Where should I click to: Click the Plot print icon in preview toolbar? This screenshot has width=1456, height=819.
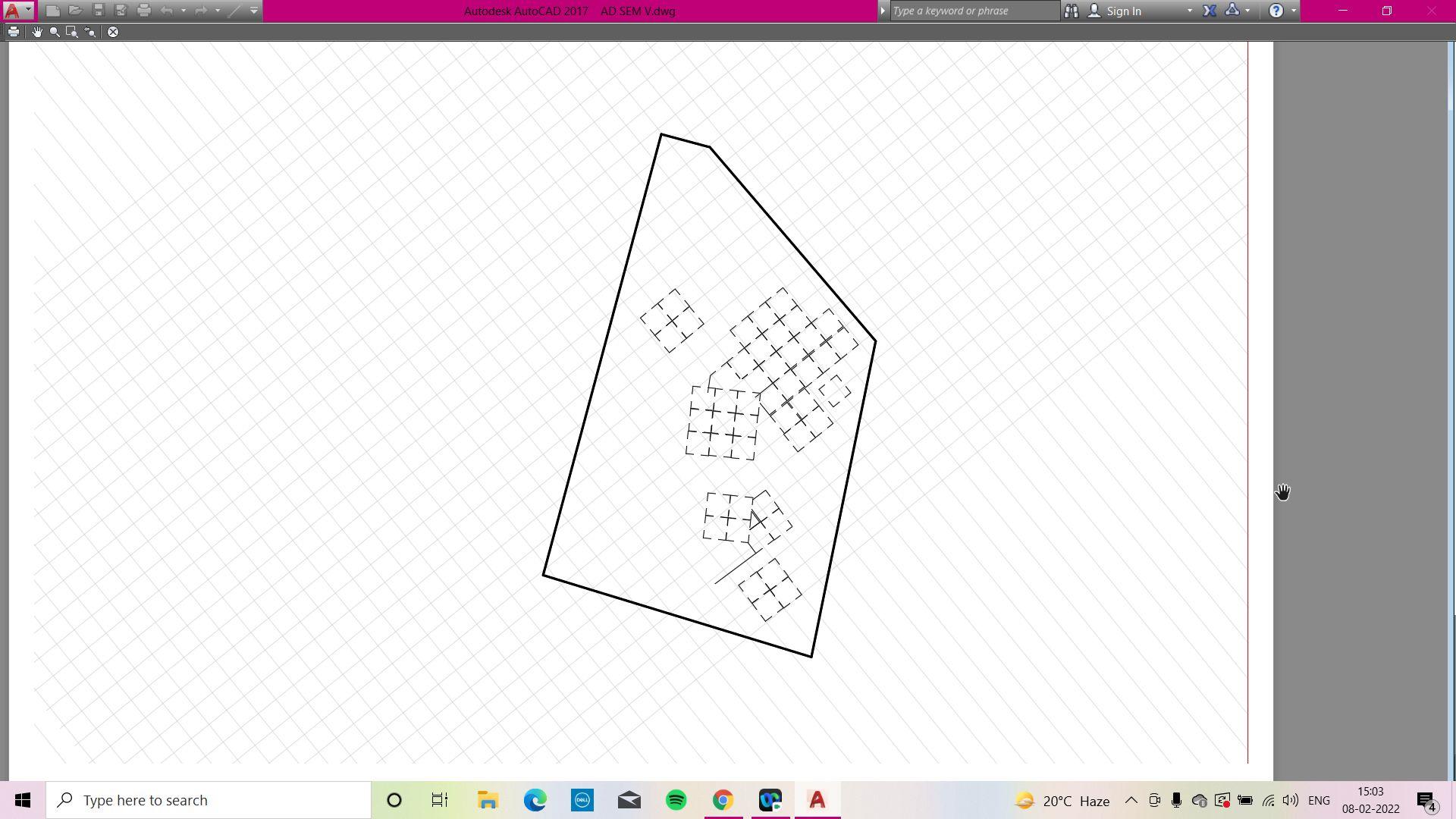pos(14,32)
